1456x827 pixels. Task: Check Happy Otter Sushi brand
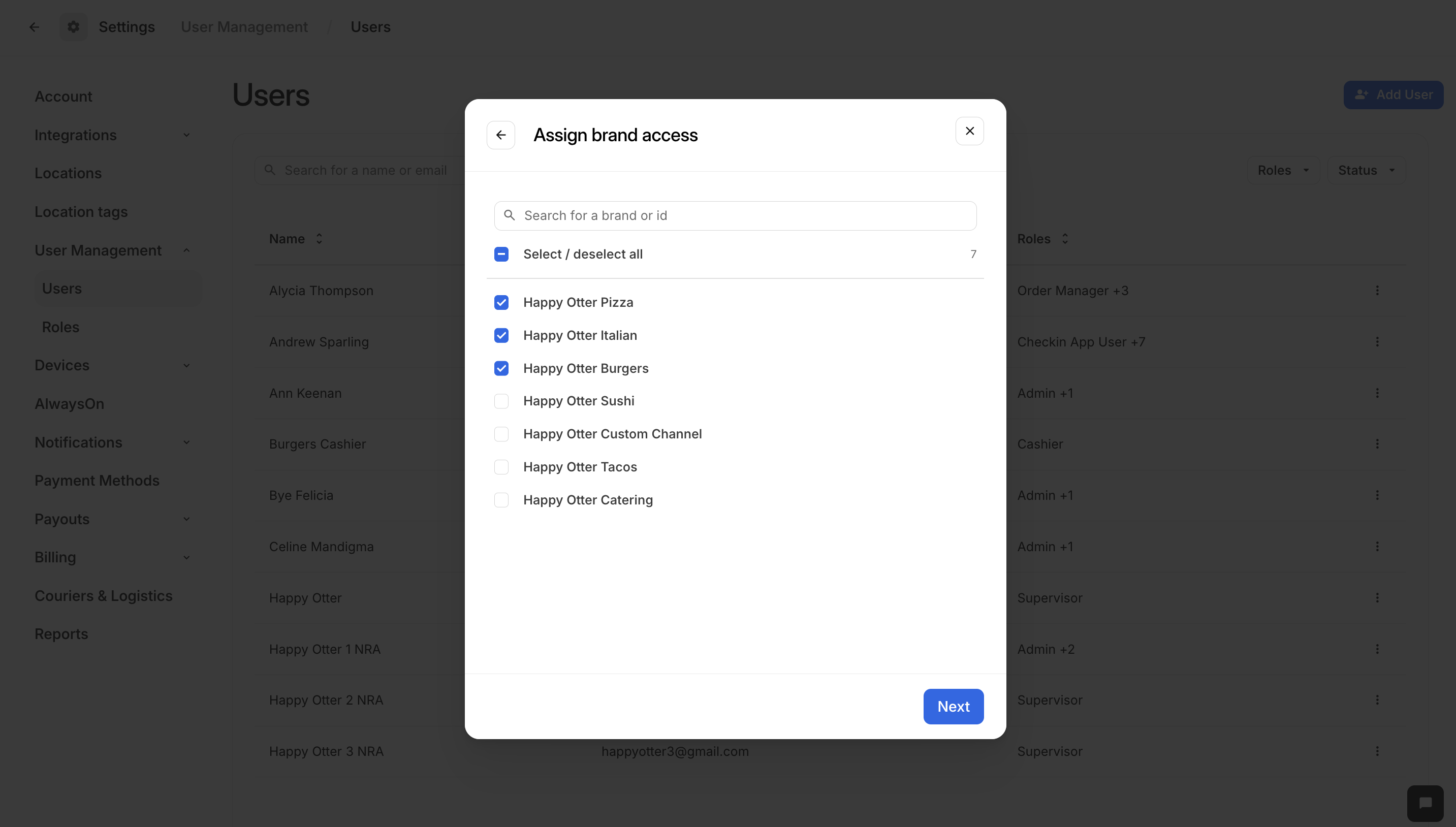point(501,401)
